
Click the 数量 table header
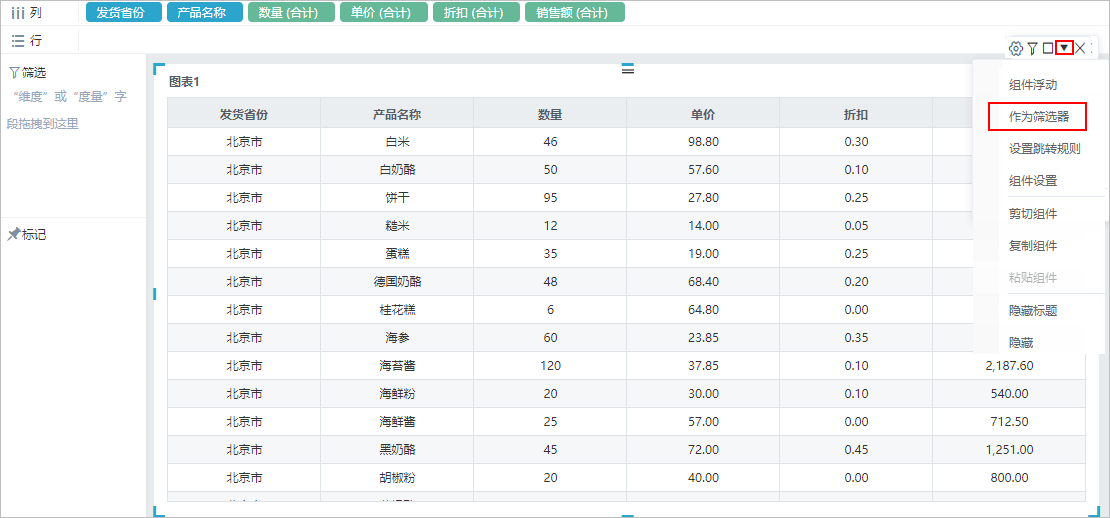(x=550, y=114)
